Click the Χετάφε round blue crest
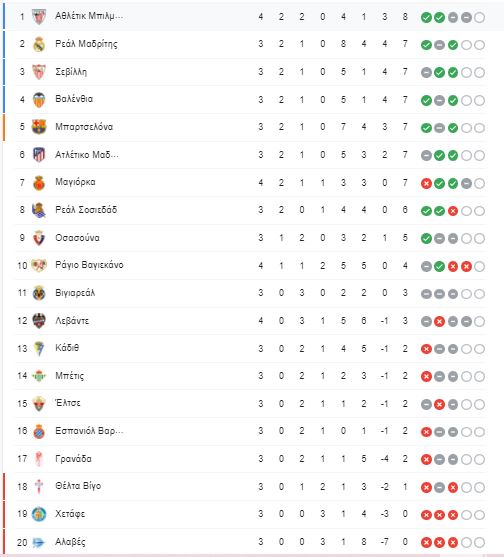This screenshot has width=504, height=557. point(39,514)
